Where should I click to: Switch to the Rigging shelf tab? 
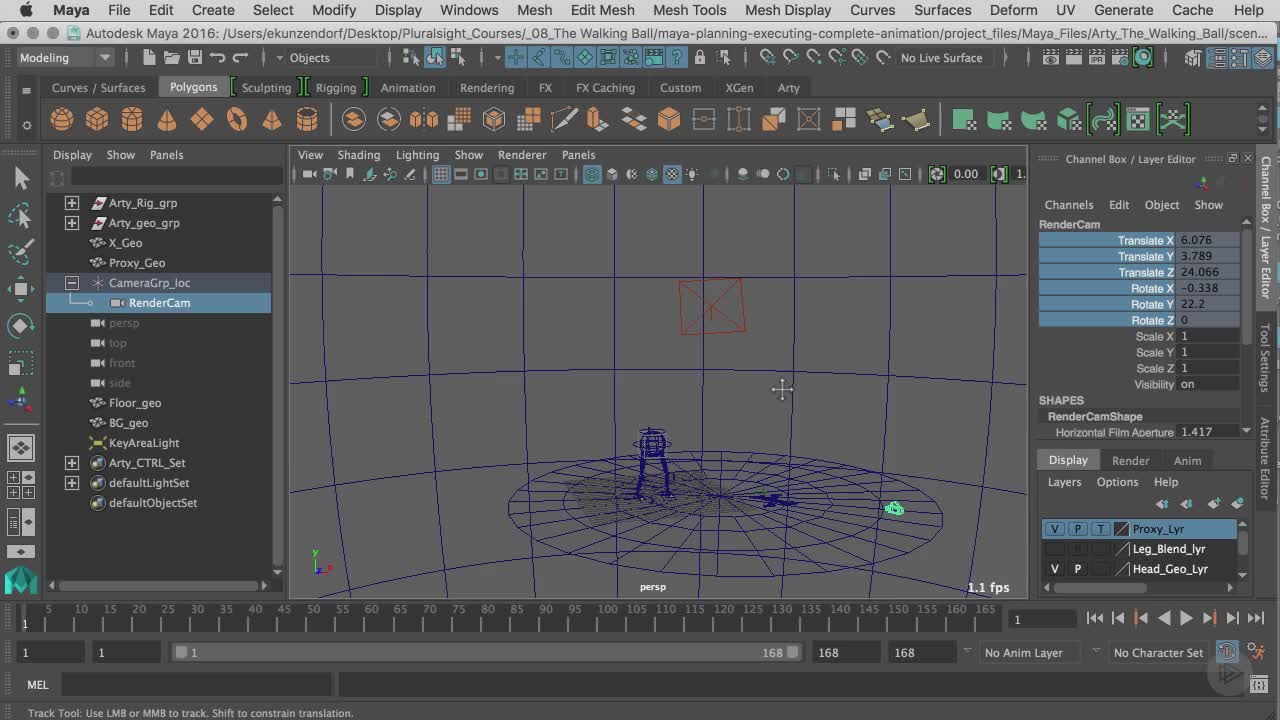336,88
